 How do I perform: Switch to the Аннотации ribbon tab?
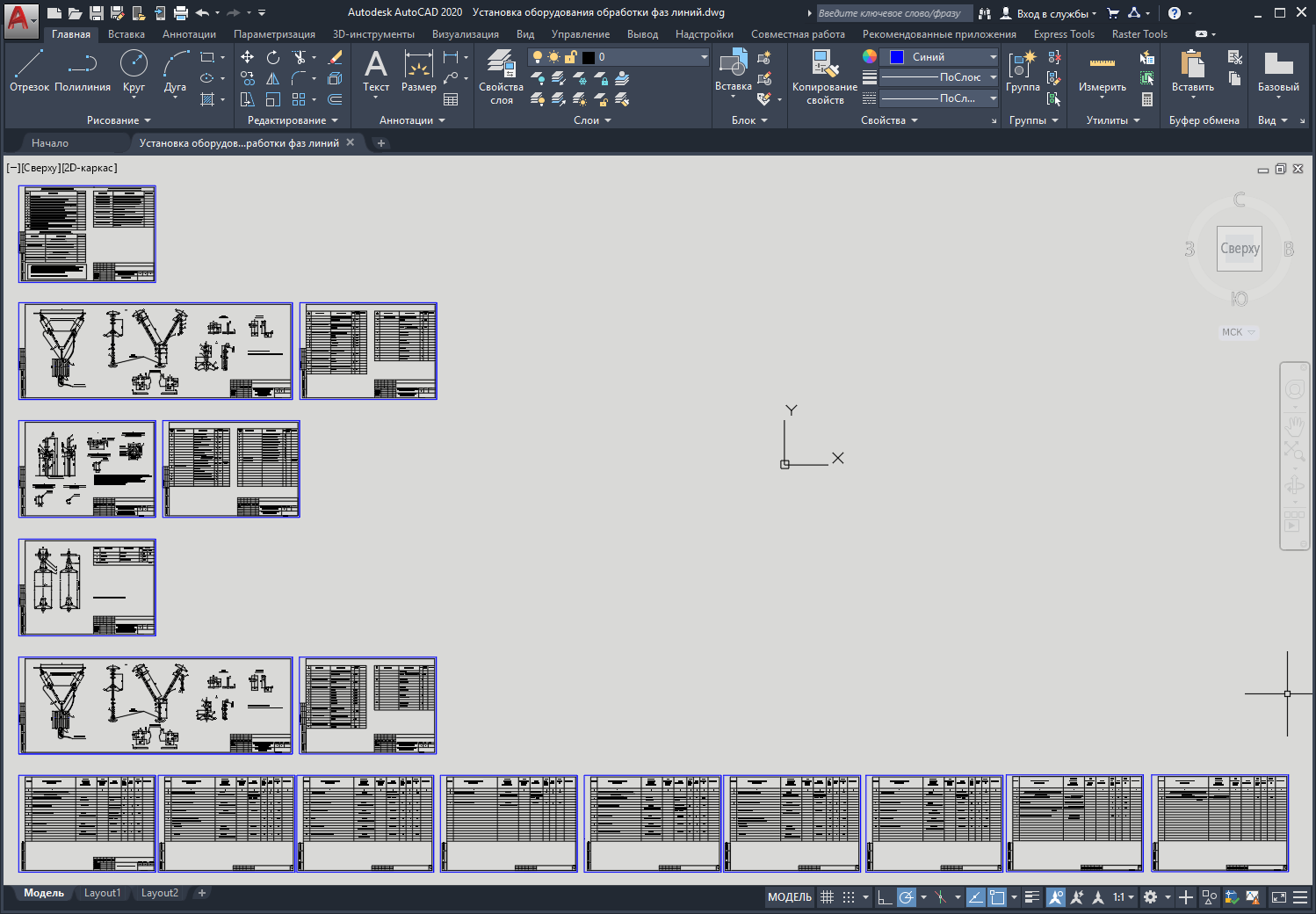(x=189, y=34)
